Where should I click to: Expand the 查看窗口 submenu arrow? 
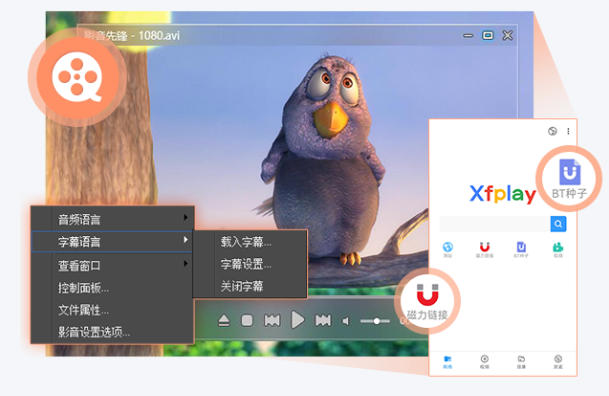click(x=186, y=264)
